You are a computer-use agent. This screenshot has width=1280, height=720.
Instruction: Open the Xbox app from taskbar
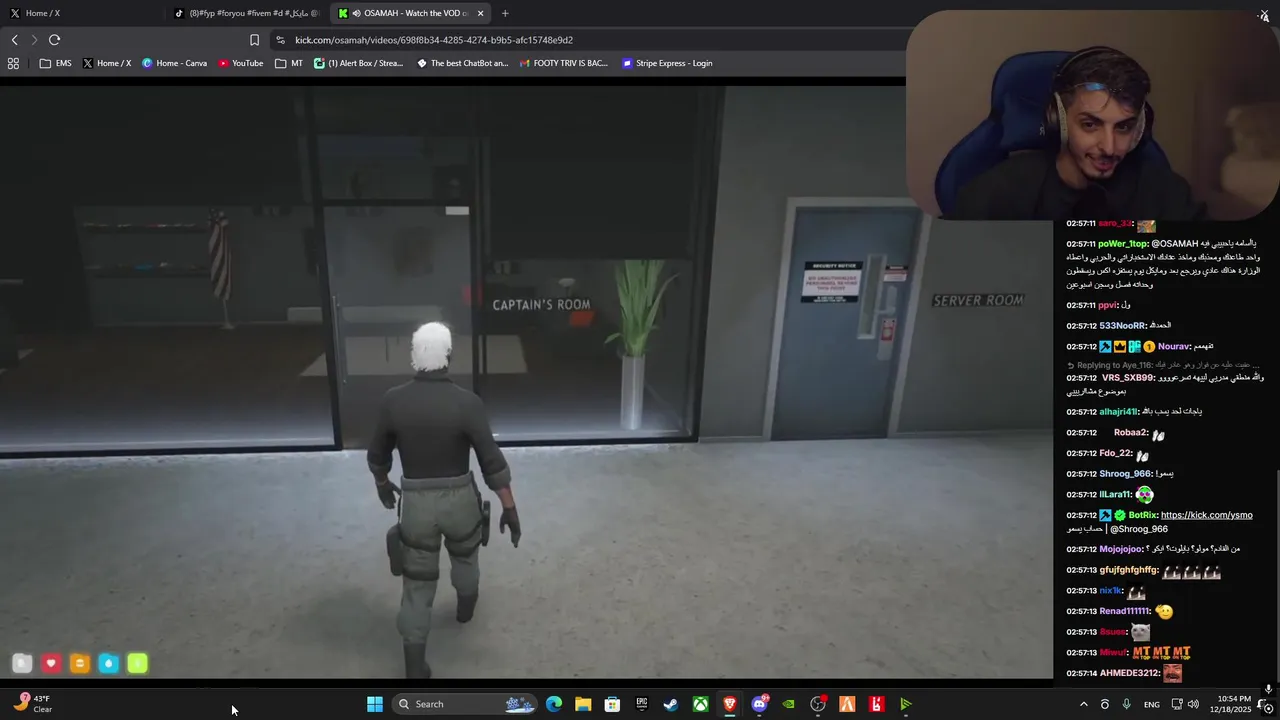701,704
